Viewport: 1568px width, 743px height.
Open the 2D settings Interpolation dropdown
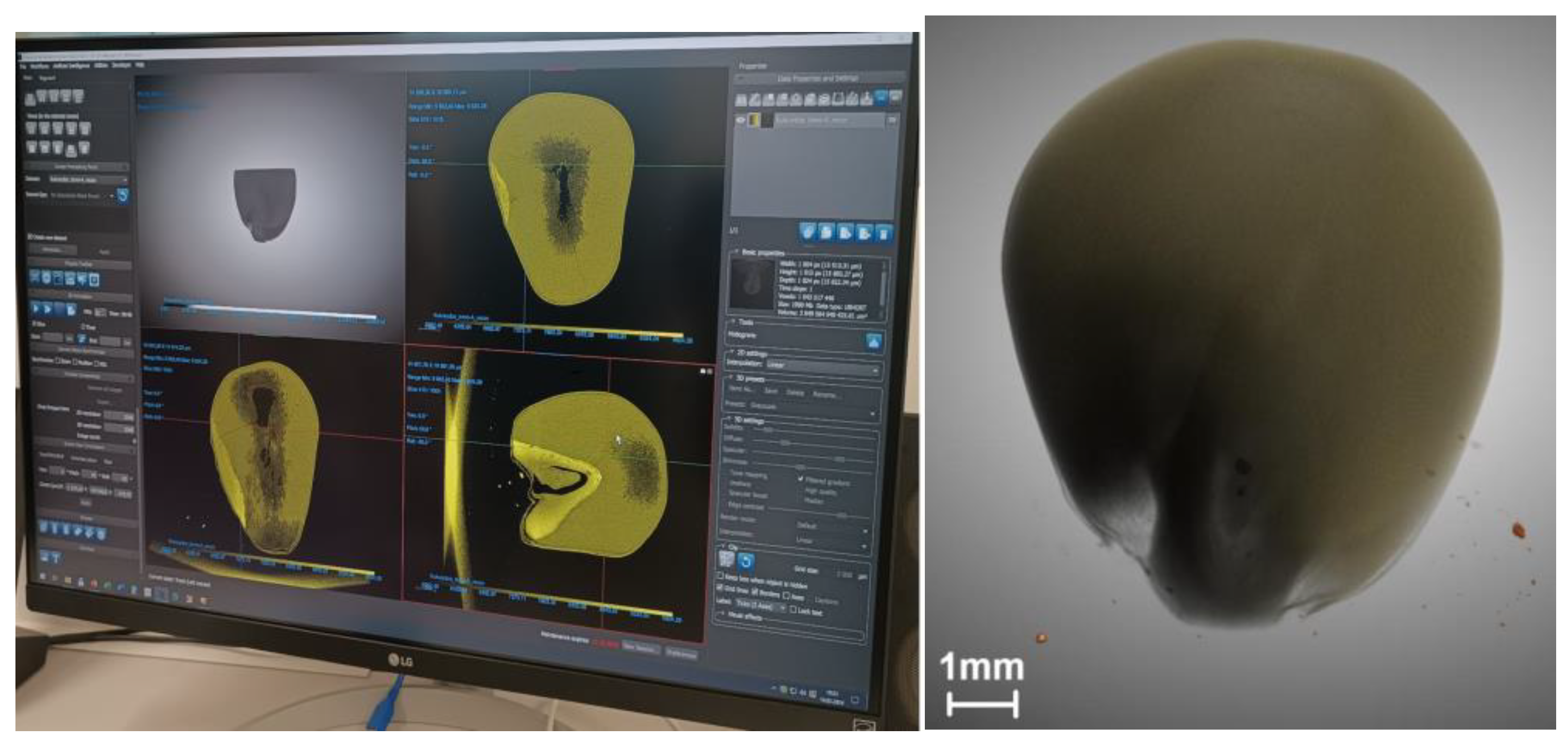tap(823, 367)
